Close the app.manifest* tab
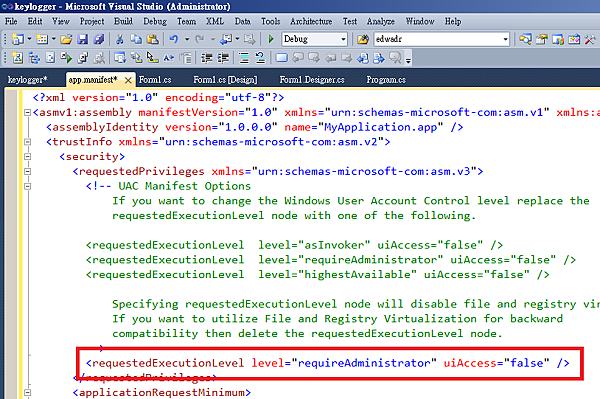This screenshot has height=399, width=600. pos(128,80)
